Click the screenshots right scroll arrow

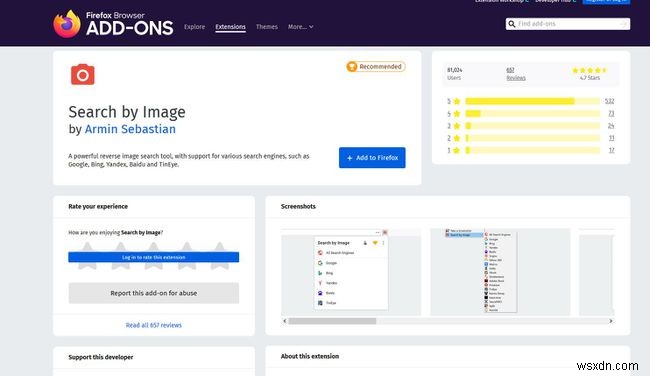click(x=611, y=321)
